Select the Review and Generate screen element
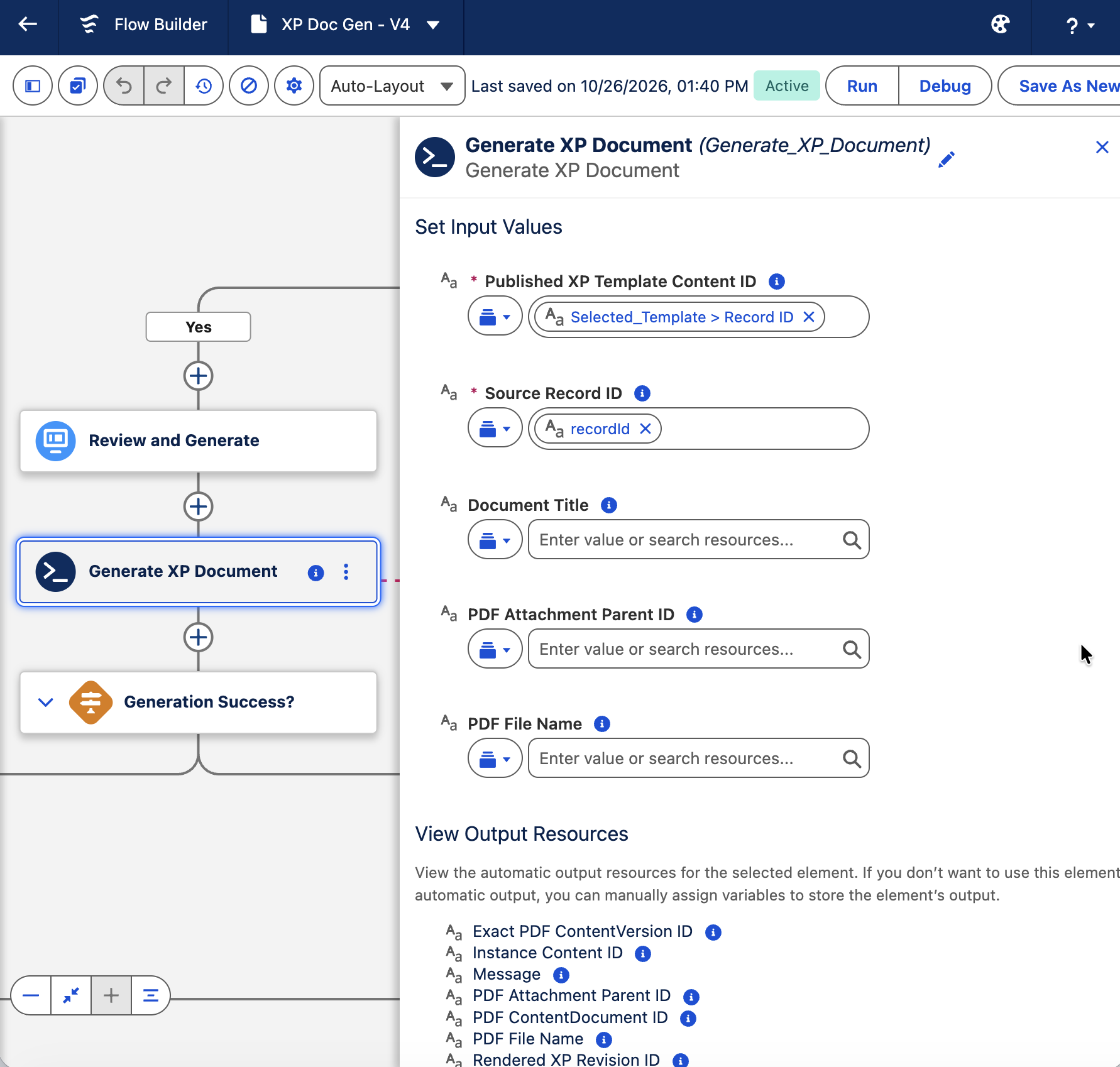Screen dimensions: 1120x1067 [198, 440]
